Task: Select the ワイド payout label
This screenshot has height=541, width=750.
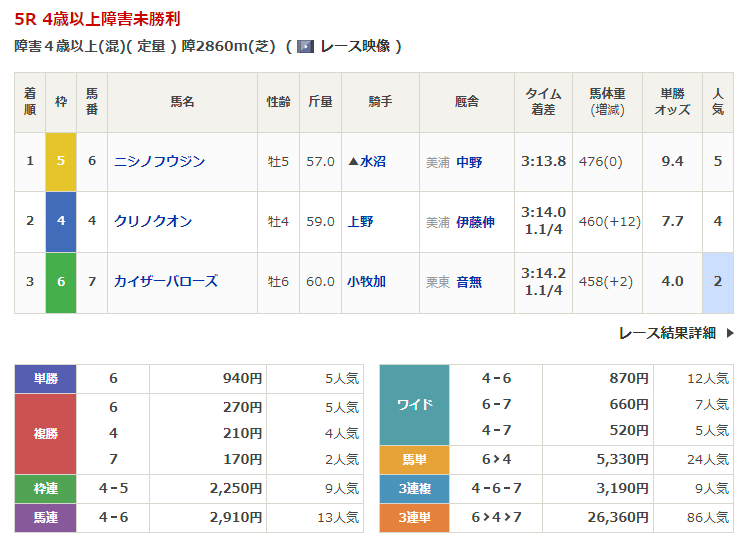Action: 414,404
